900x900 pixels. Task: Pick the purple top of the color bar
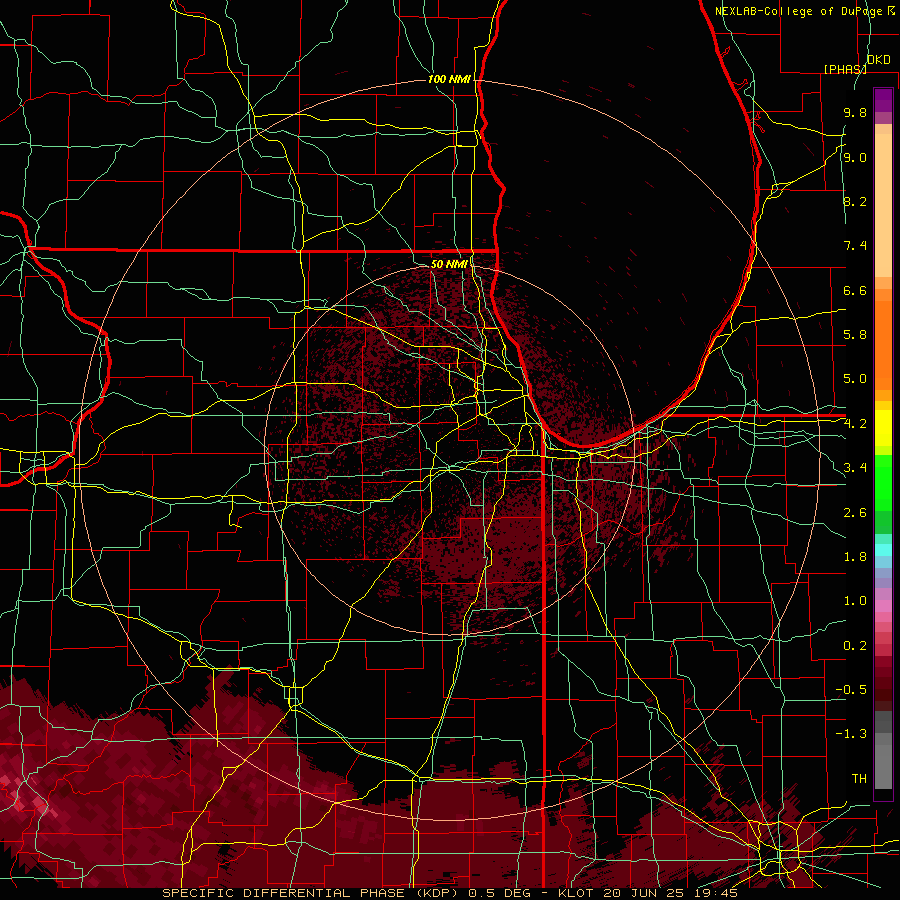pyautogui.click(x=883, y=100)
